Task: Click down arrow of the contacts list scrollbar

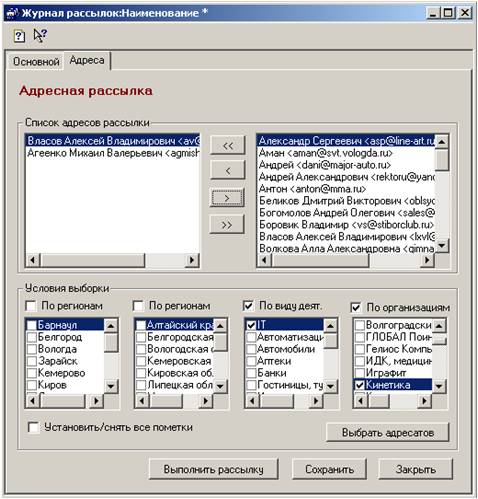Action: pyautogui.click(x=442, y=246)
